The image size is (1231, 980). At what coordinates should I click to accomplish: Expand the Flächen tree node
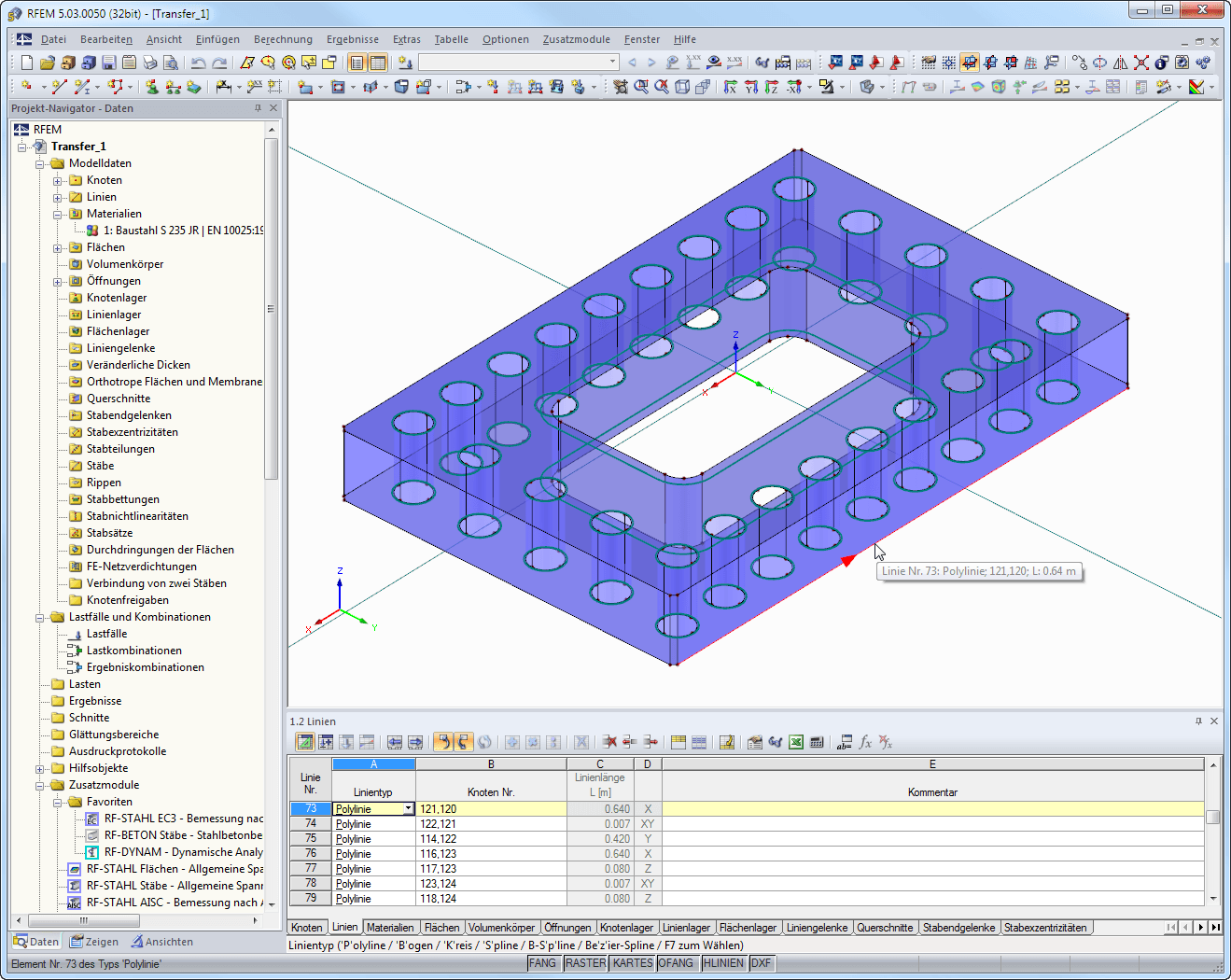[x=58, y=248]
